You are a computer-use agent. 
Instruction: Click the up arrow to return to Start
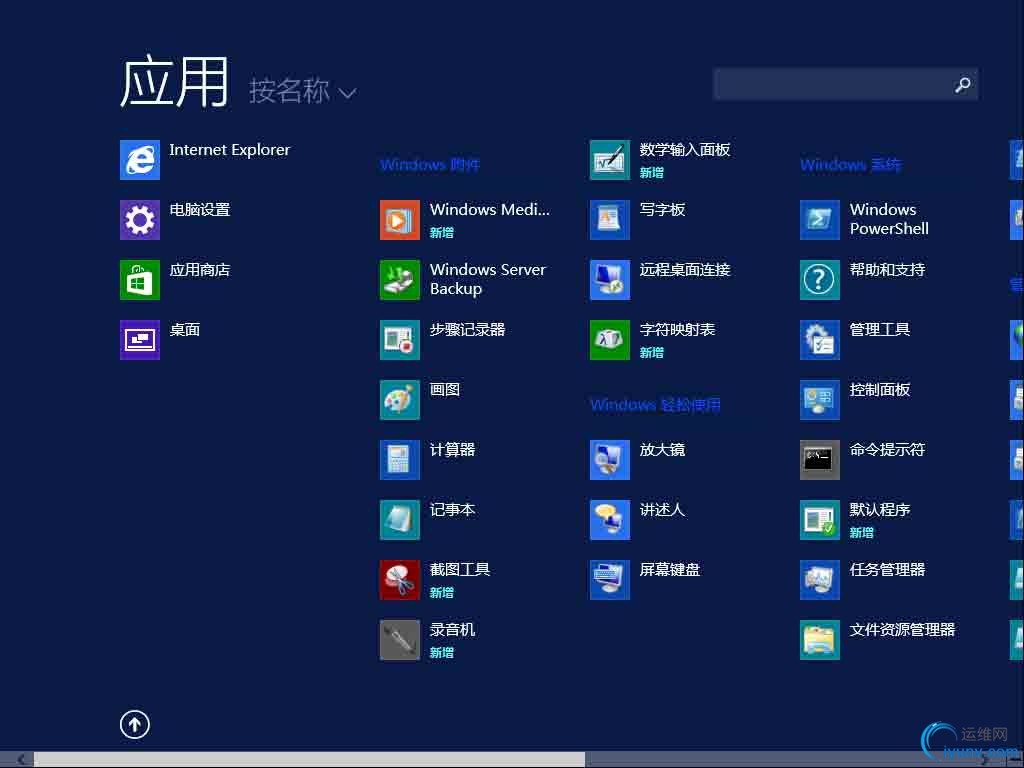[135, 724]
